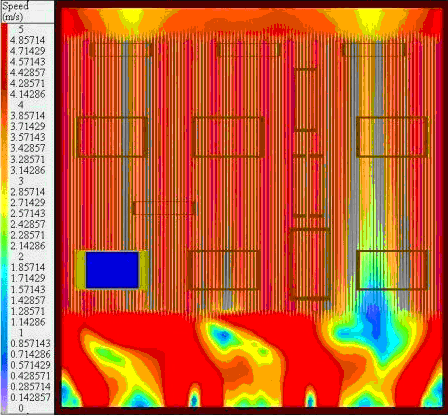Select the legend value 2.57143

[28, 213]
